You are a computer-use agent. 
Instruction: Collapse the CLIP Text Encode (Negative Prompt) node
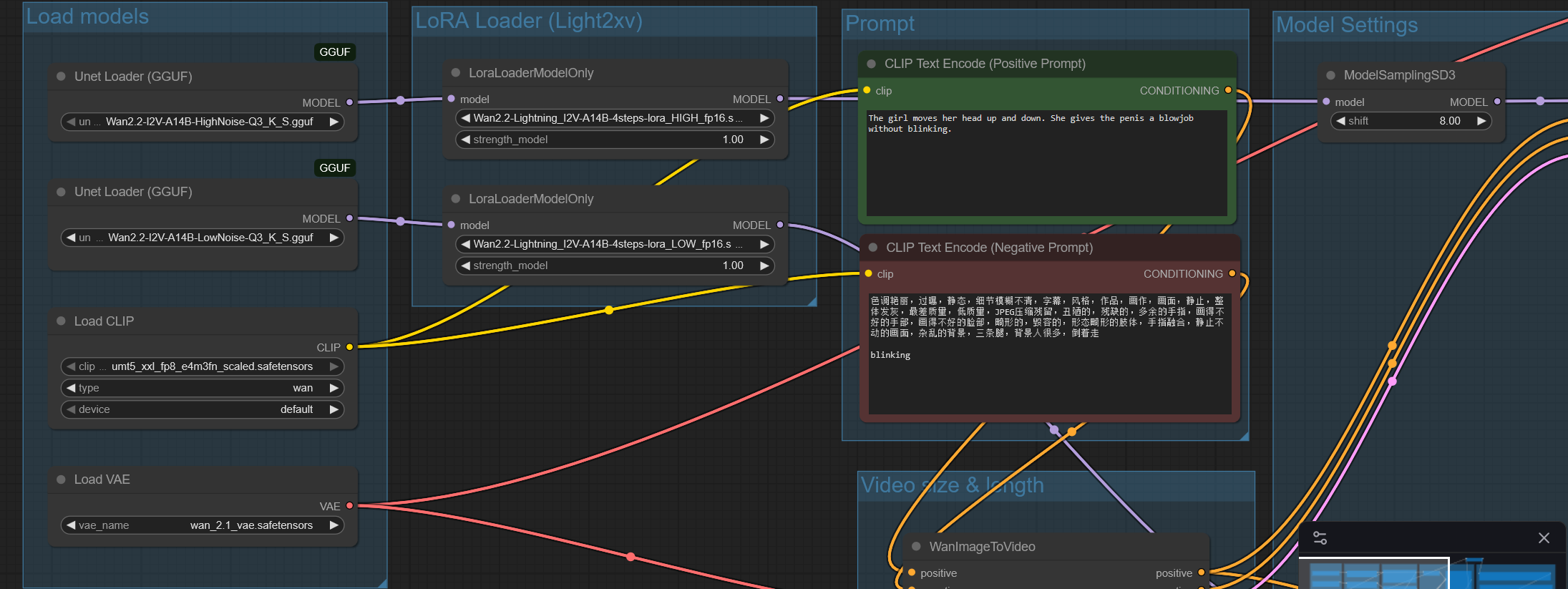(x=873, y=248)
